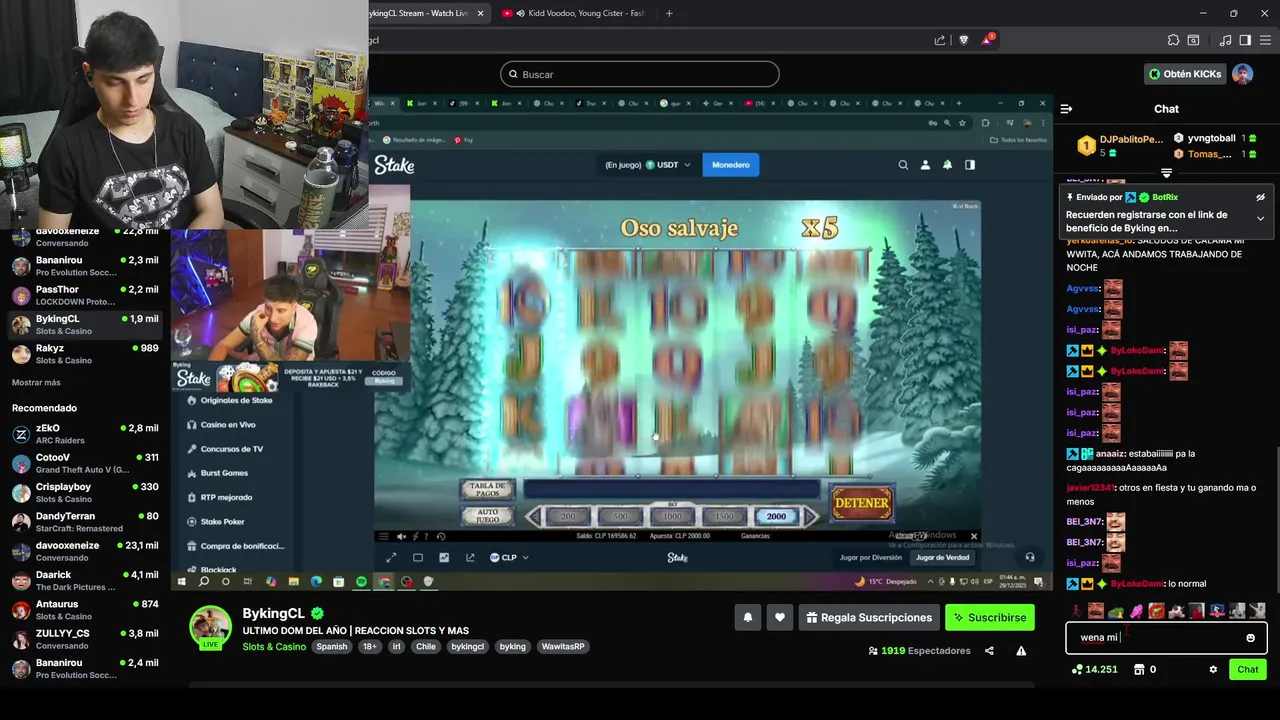Report stream via warning triangle icon

pos(1021,651)
